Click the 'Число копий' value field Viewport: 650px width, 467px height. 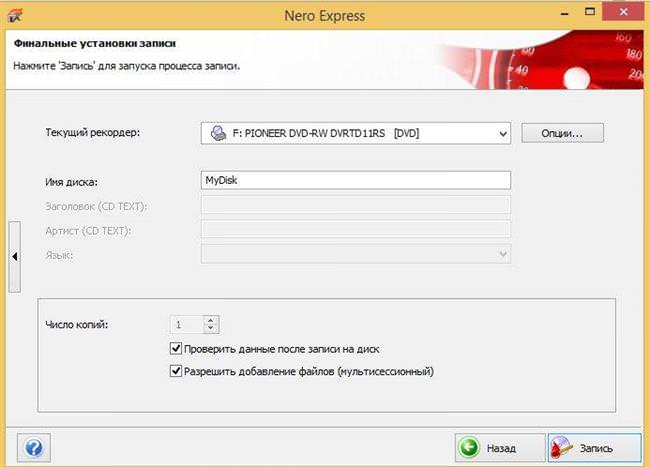[187, 324]
